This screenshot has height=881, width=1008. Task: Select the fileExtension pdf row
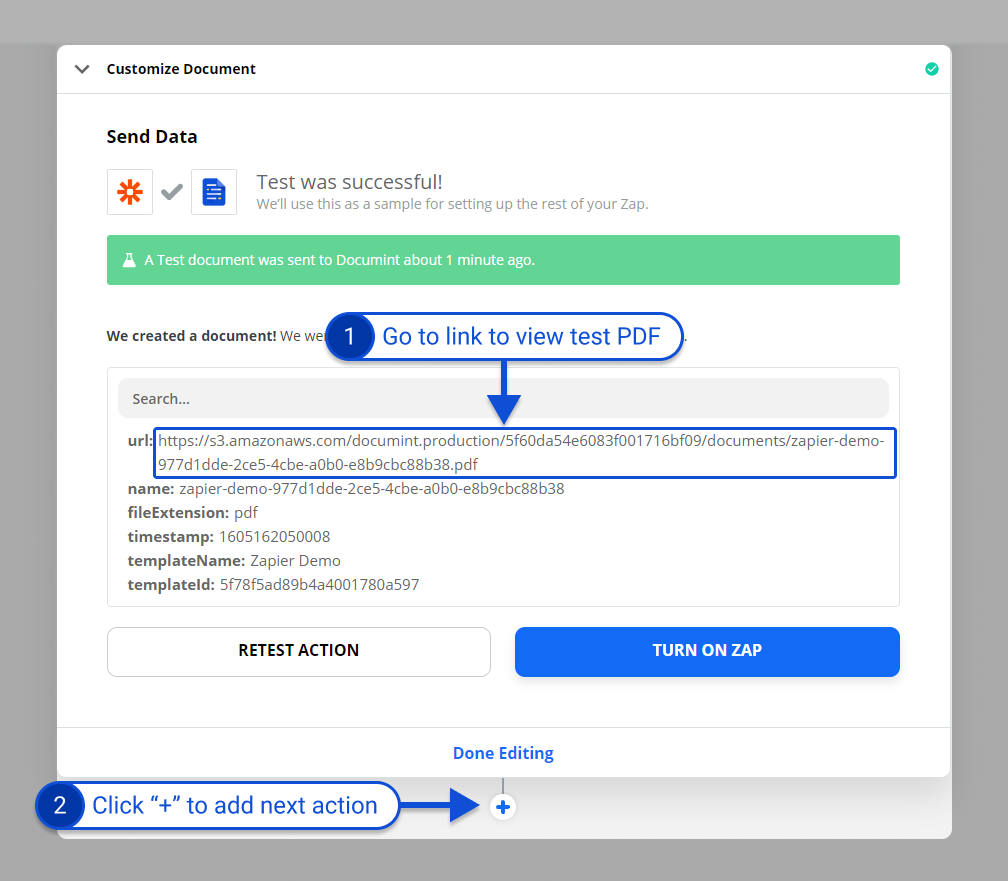(193, 513)
